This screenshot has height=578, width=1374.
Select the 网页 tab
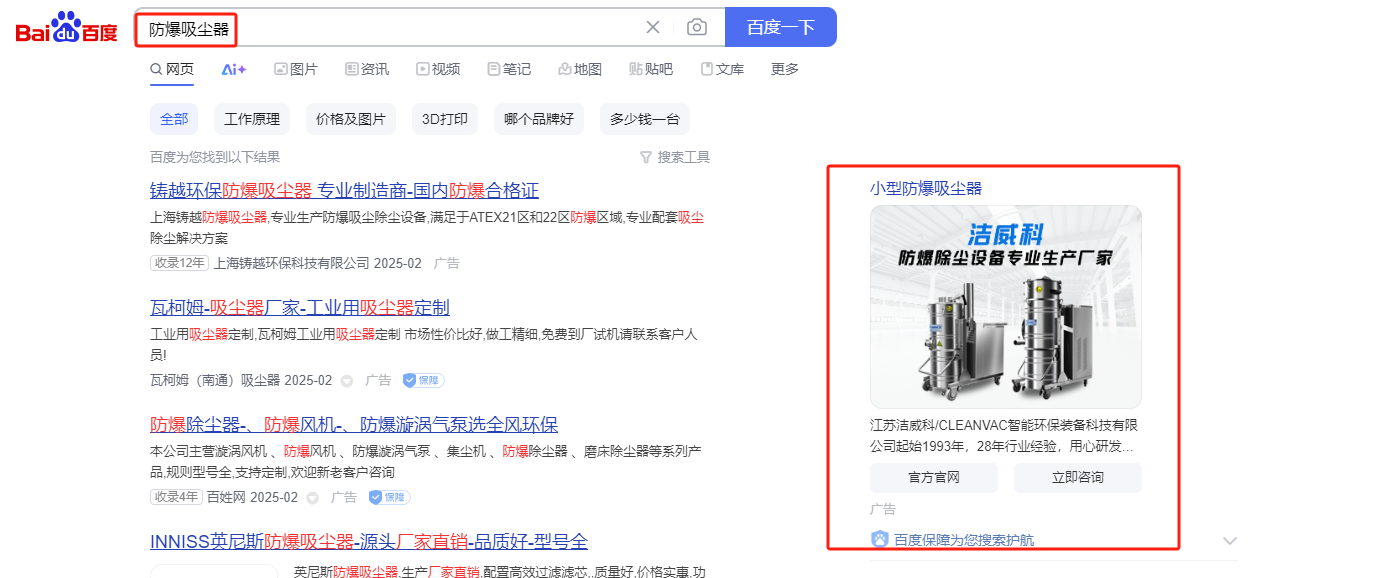click(x=172, y=69)
